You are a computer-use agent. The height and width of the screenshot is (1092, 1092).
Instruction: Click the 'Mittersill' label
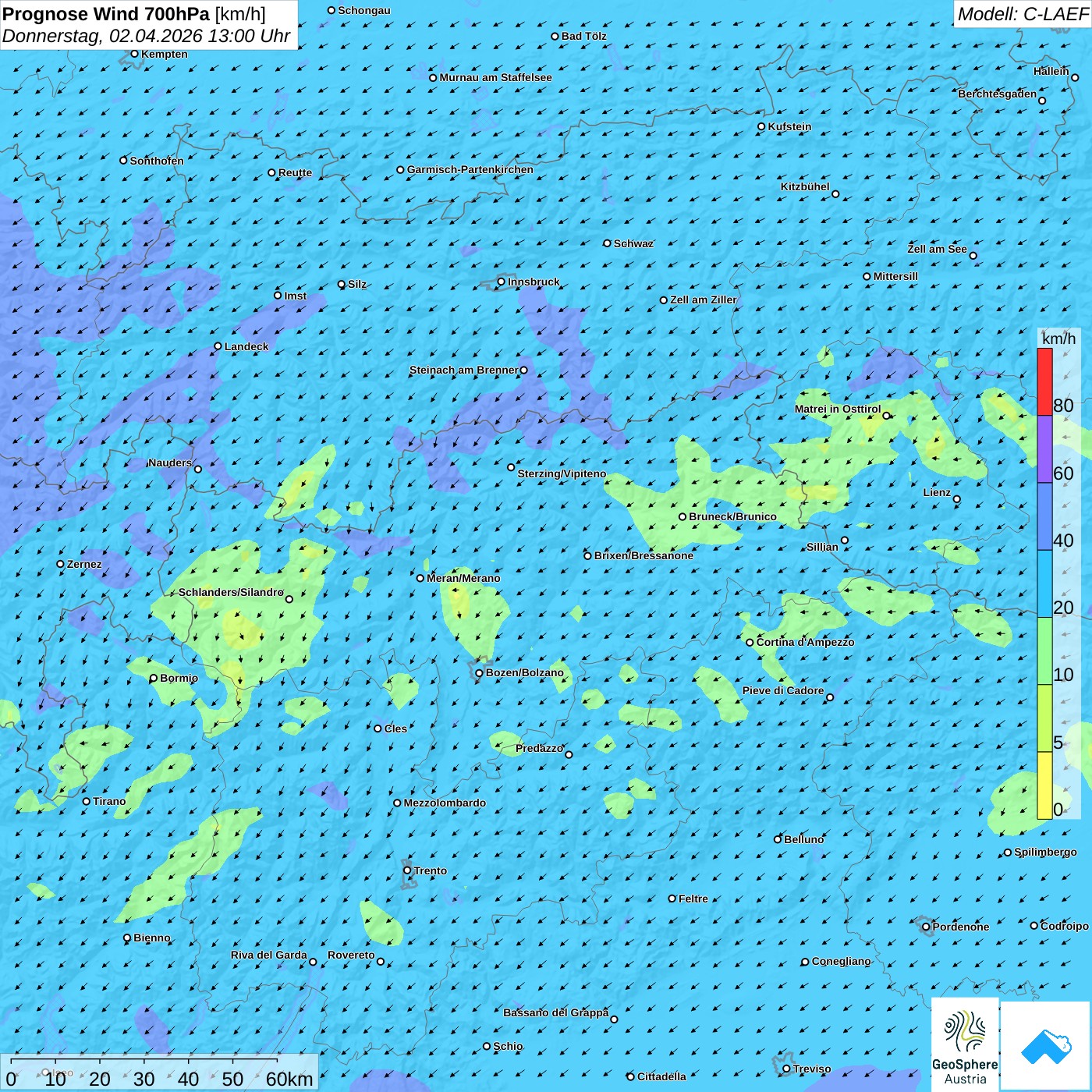(x=895, y=276)
